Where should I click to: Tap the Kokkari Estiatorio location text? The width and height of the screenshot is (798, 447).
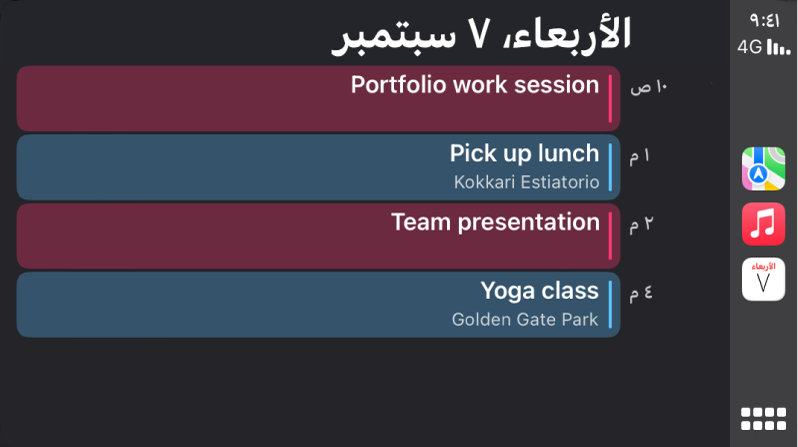(526, 182)
